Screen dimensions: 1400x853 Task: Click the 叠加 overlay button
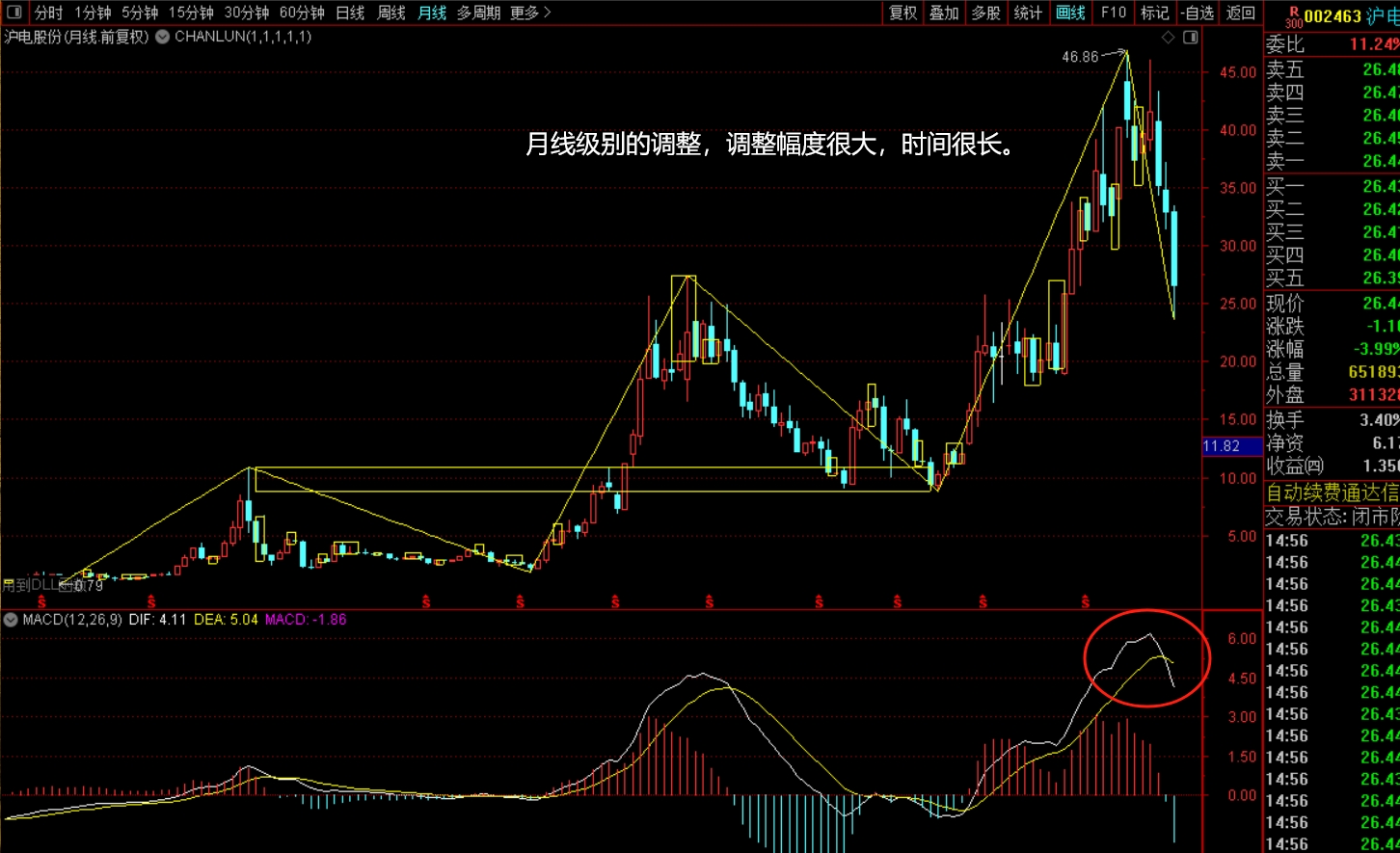(944, 13)
